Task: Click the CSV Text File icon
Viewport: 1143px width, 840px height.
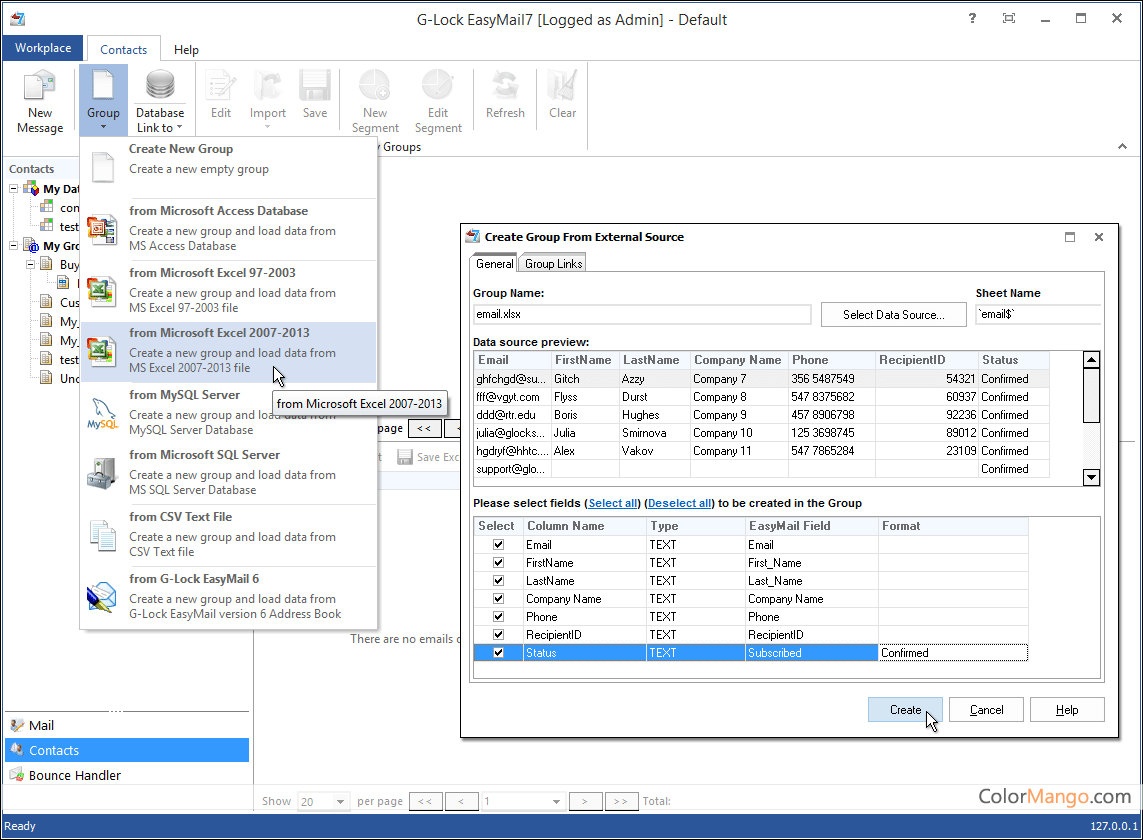Action: (103, 535)
